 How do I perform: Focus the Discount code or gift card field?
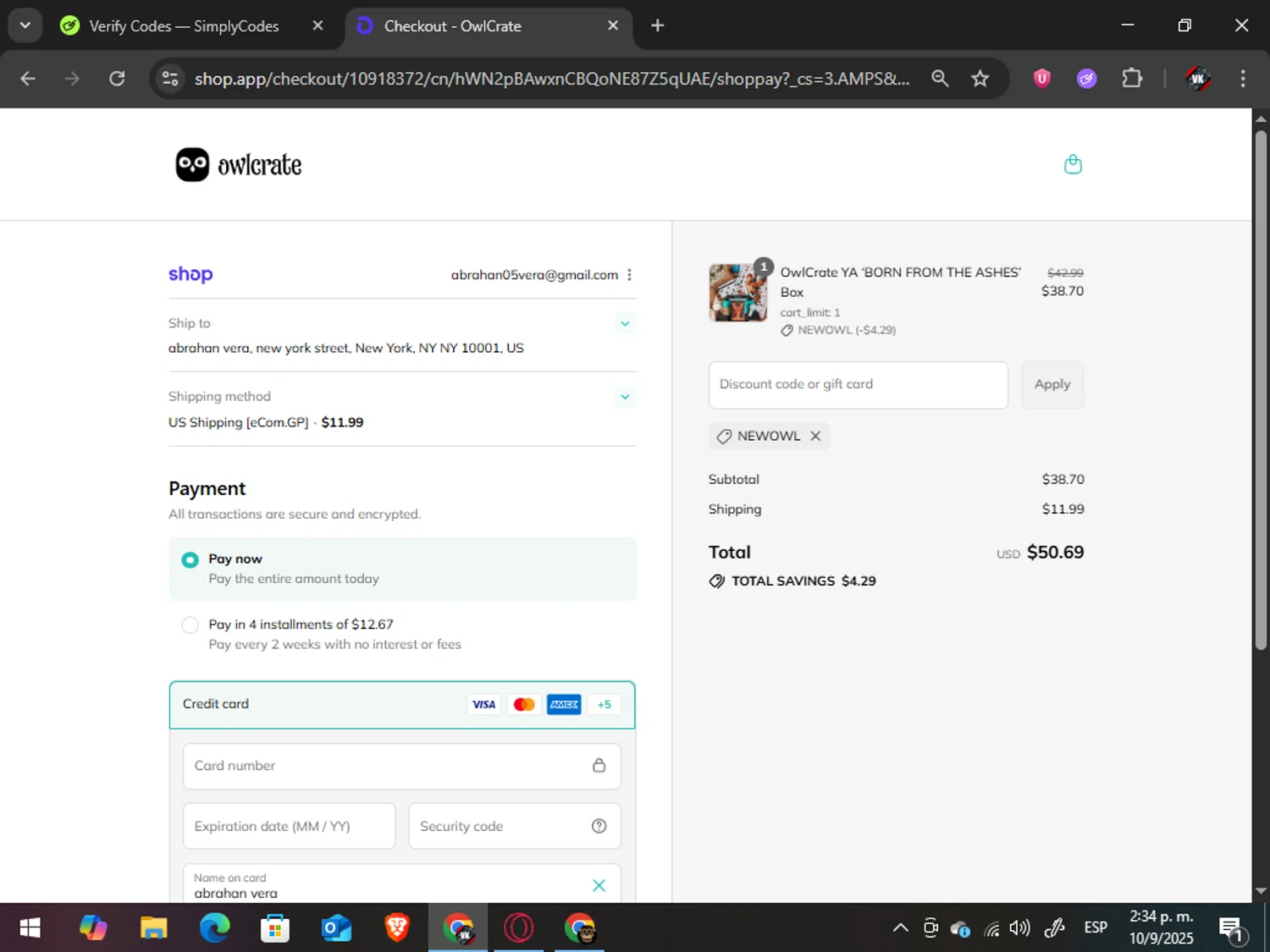[x=859, y=385]
